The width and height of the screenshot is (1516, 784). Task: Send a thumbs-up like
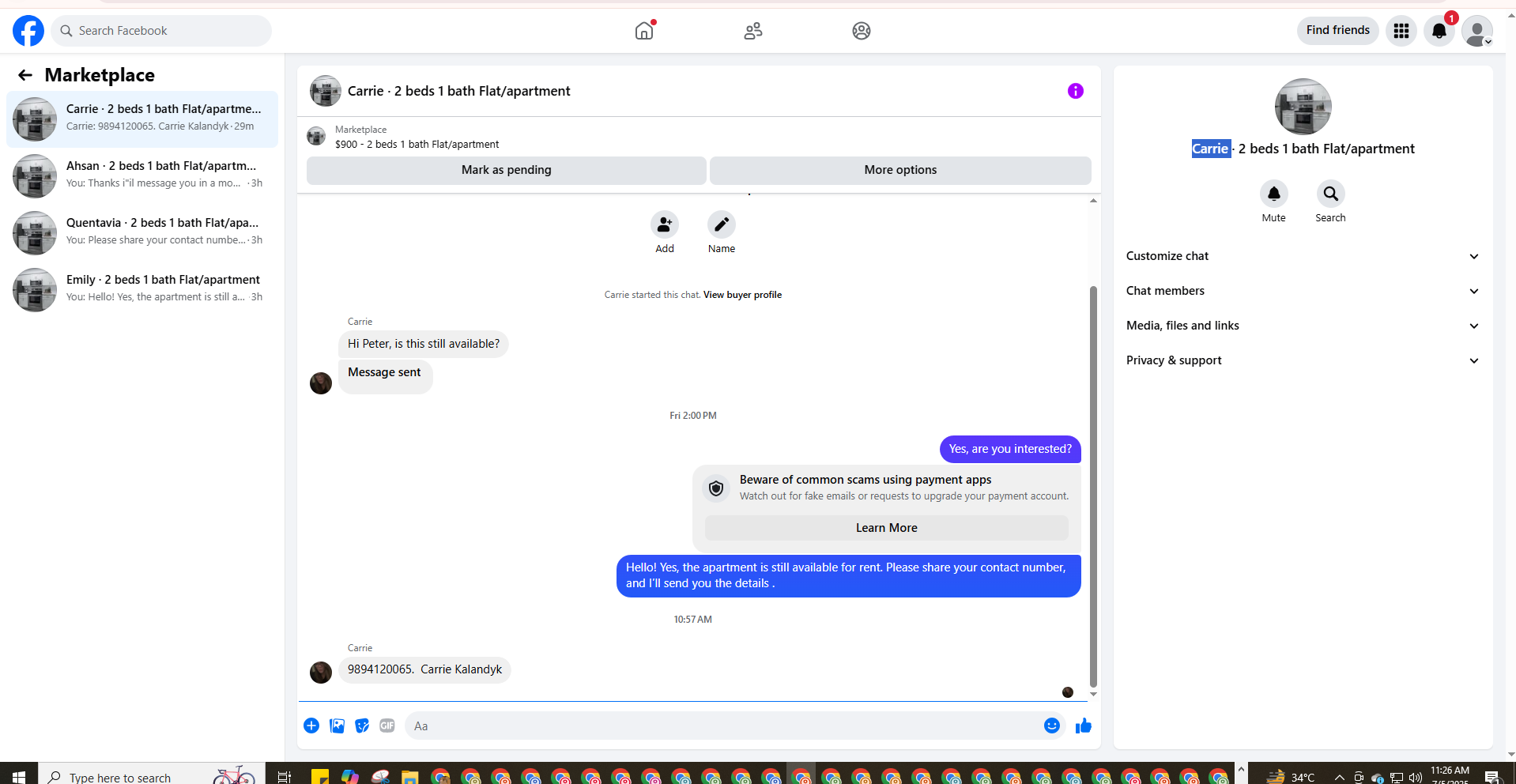(x=1084, y=726)
